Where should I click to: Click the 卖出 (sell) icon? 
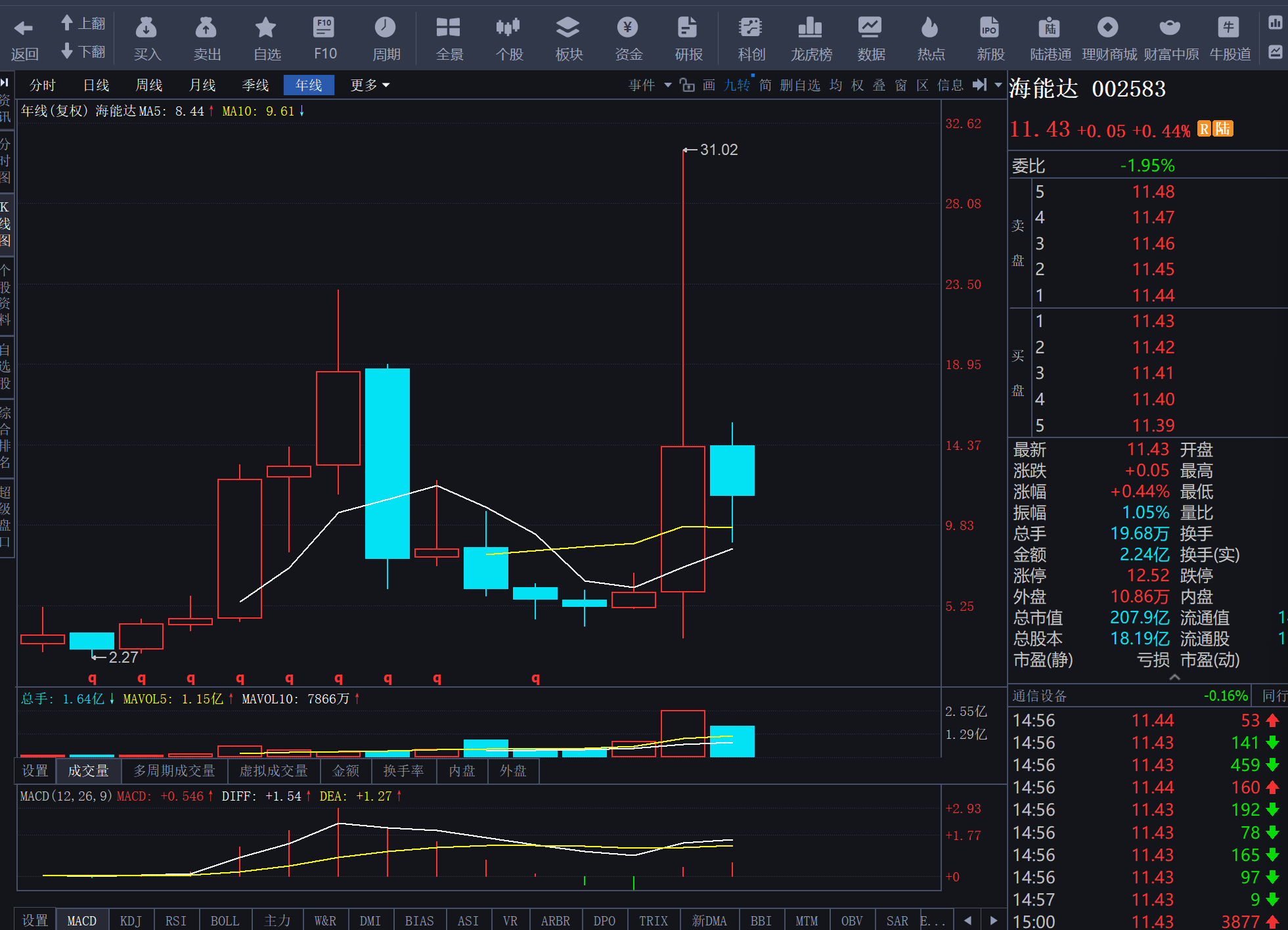pyautogui.click(x=206, y=28)
